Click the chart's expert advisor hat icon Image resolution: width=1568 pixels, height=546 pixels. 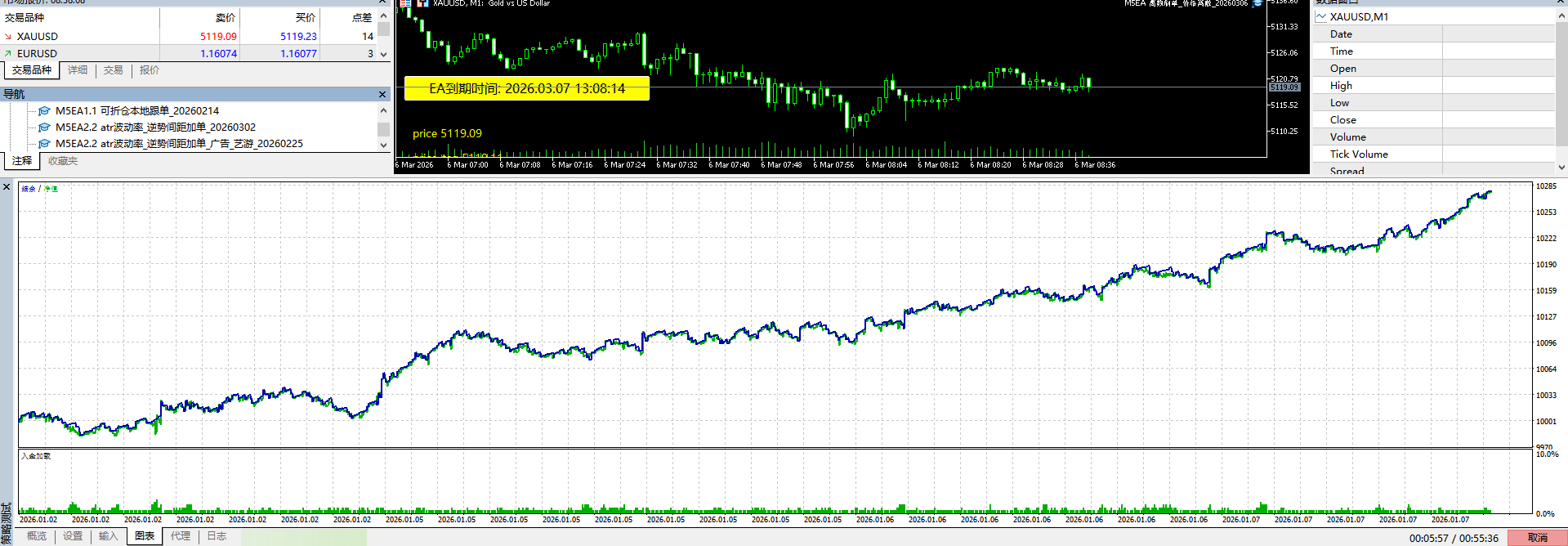tap(1258, 3)
